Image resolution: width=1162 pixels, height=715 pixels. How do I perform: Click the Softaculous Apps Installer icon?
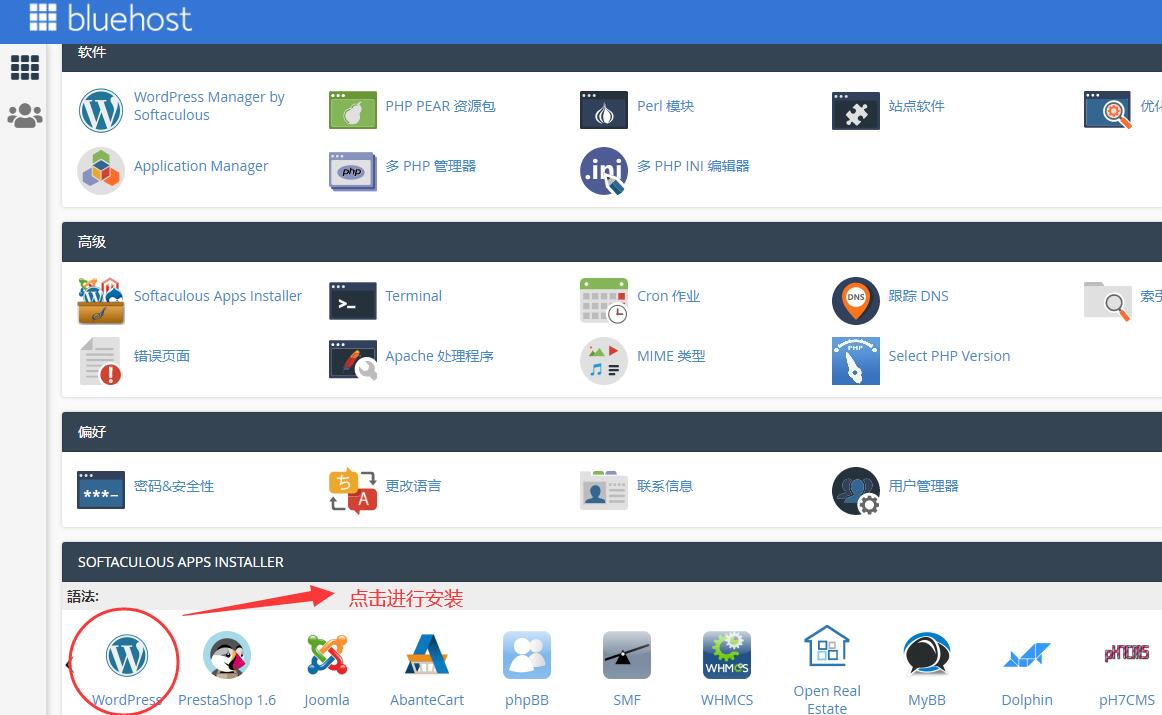tap(101, 301)
